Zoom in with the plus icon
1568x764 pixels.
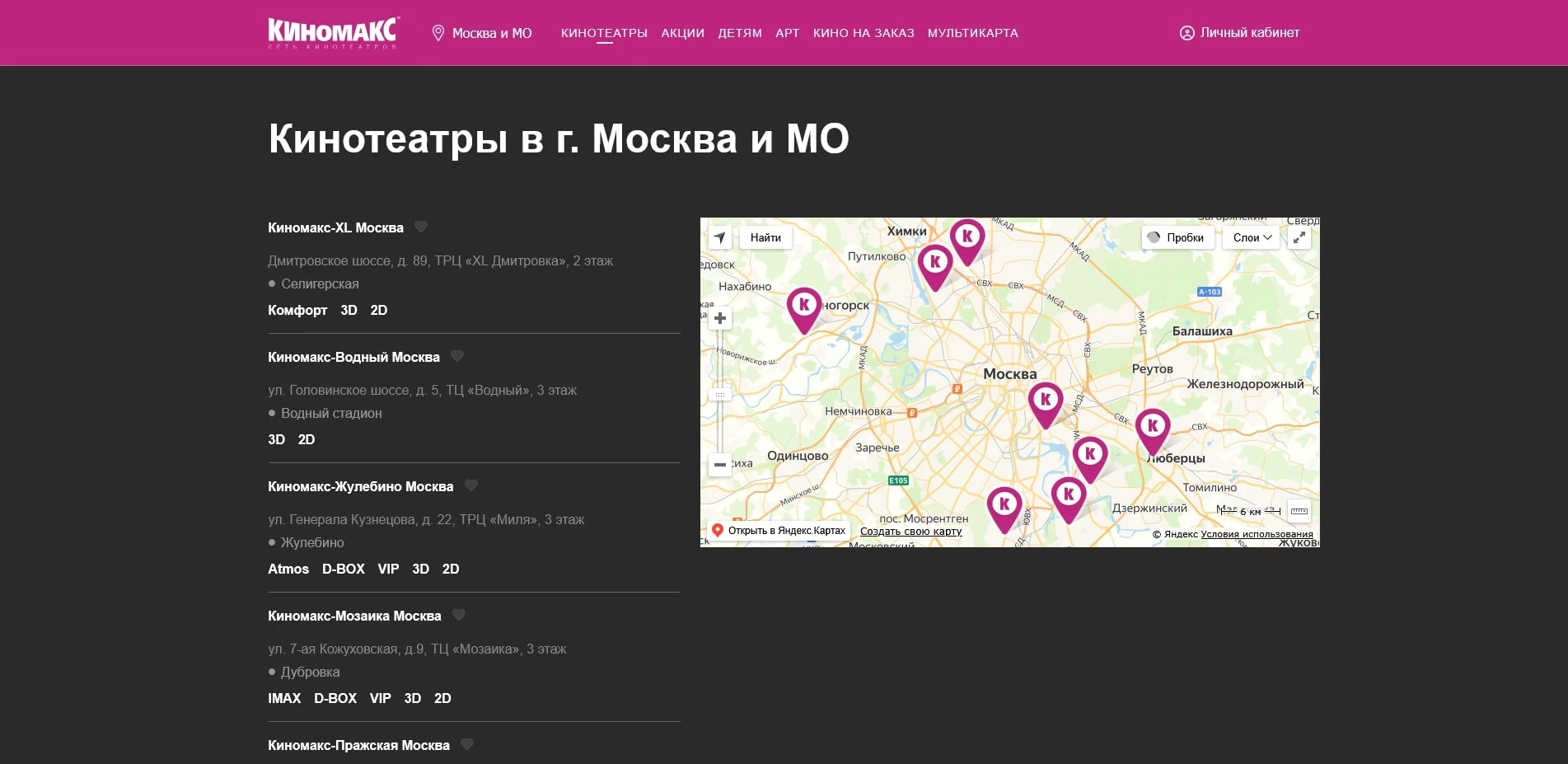[x=719, y=317]
